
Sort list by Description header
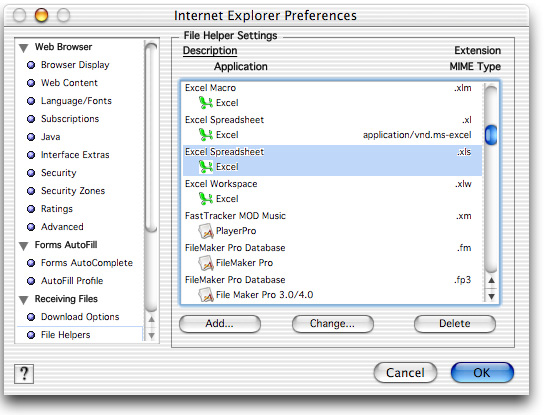click(x=210, y=51)
